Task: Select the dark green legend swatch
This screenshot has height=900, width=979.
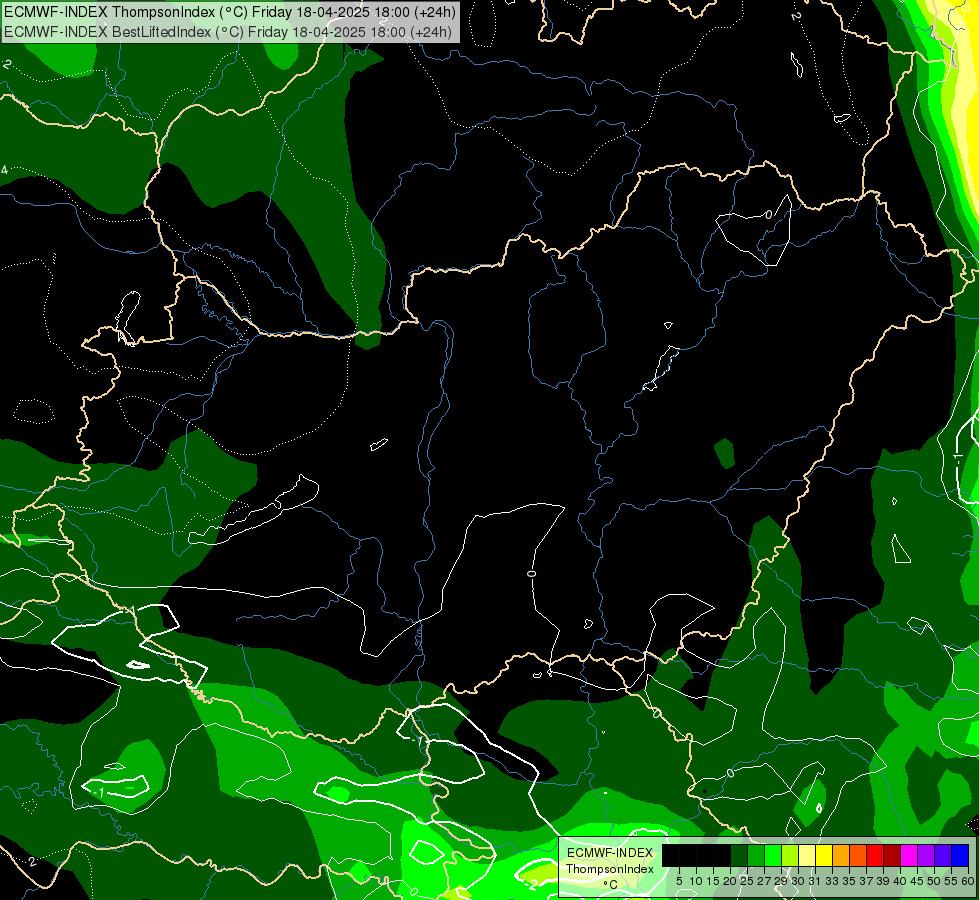Action: (x=739, y=855)
